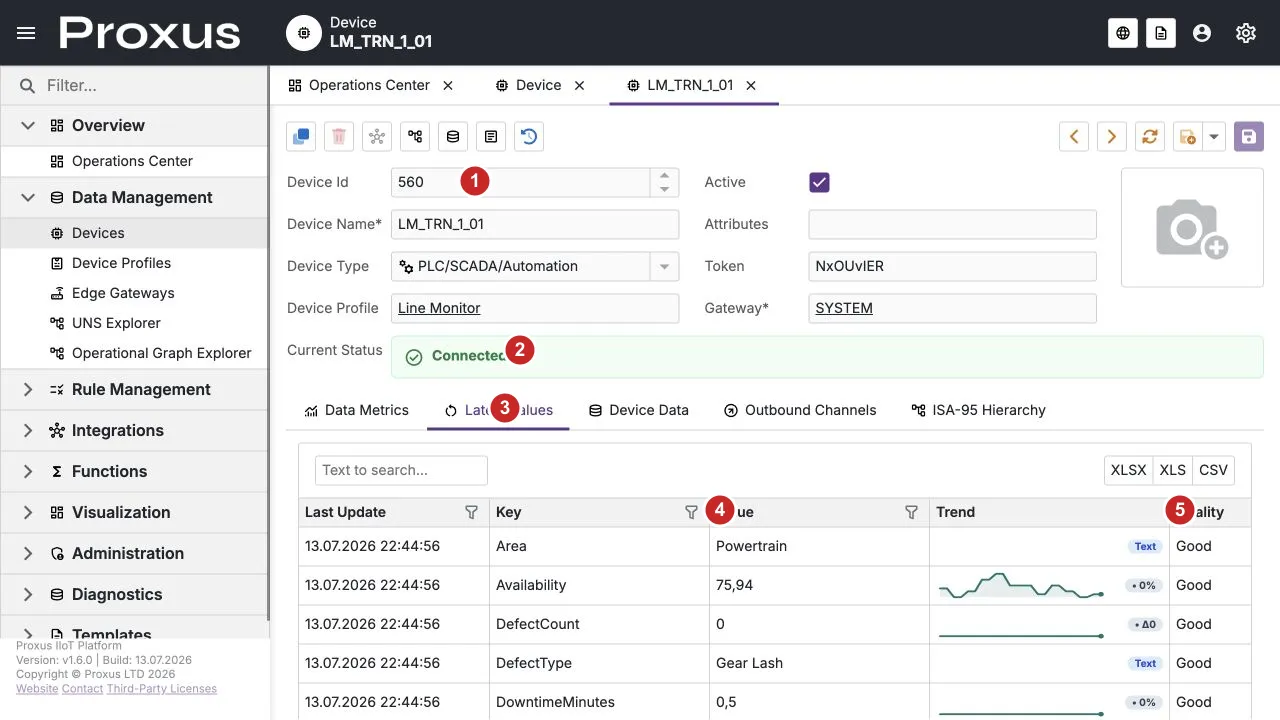Collapse the Data Management section
The height and width of the screenshot is (720, 1280).
[28, 197]
